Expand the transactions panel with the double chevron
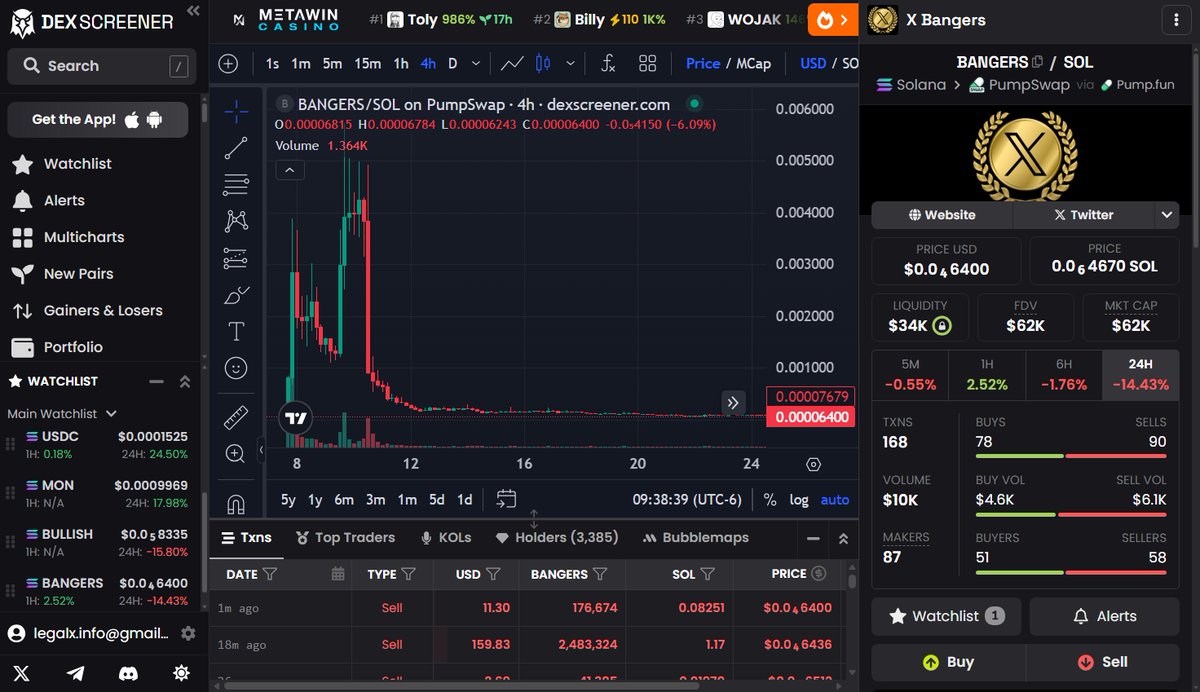The image size is (1200, 692). pos(843,538)
